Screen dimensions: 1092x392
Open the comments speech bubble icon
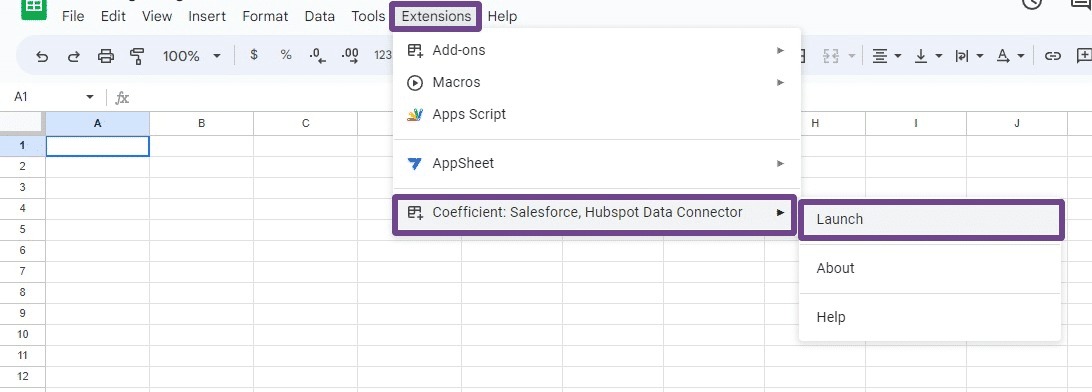click(1081, 3)
